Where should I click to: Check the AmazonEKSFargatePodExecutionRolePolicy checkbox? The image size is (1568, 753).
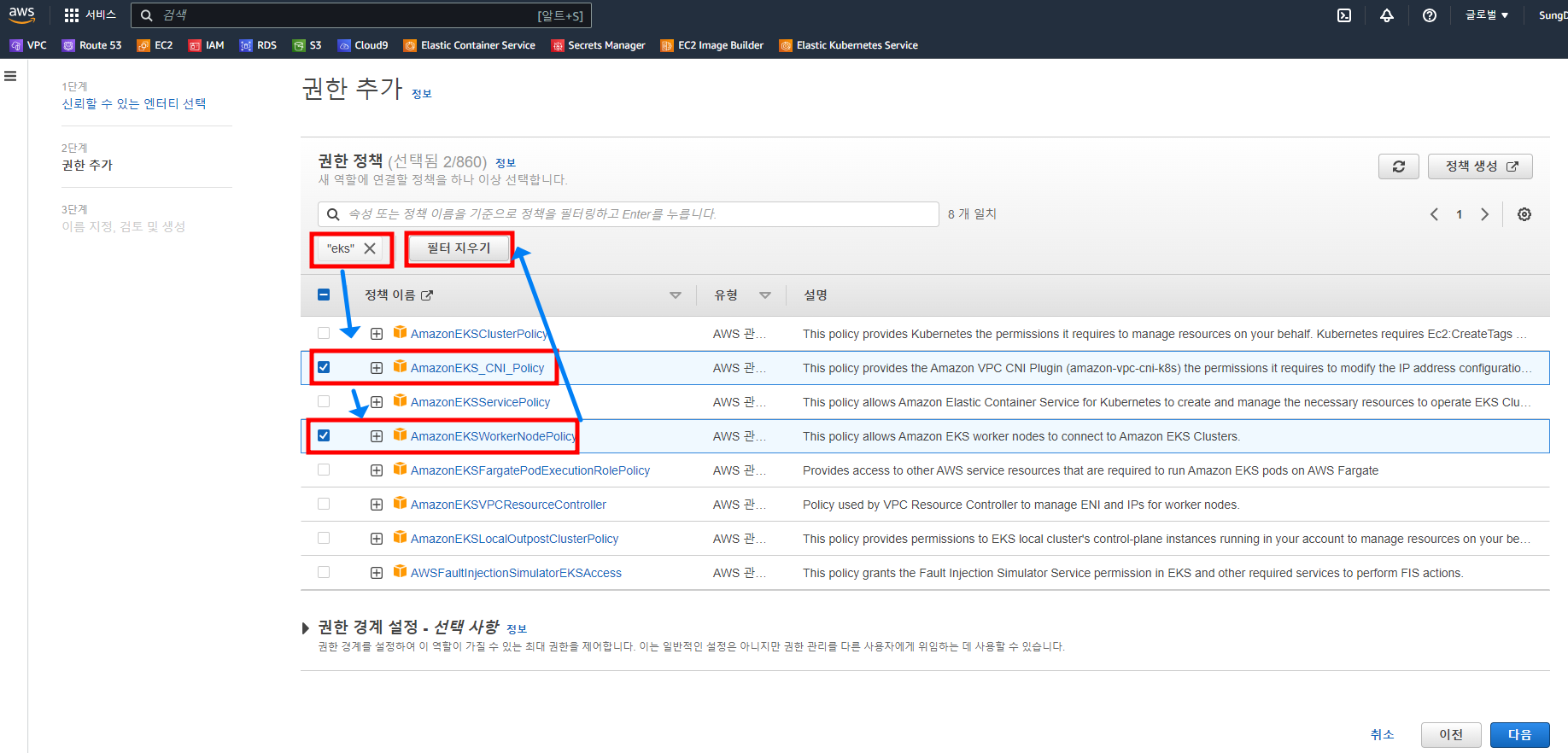click(324, 470)
